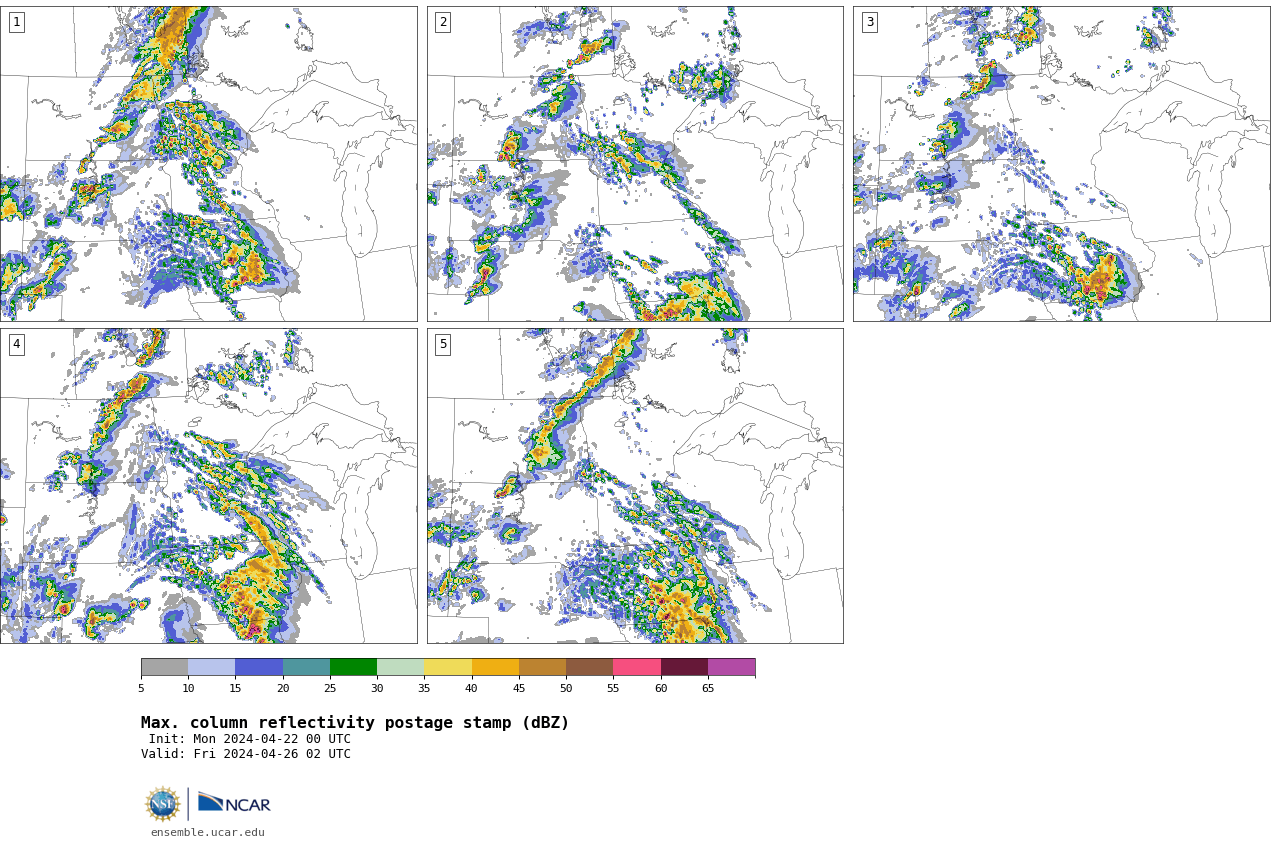The width and height of the screenshot is (1280, 844).
Task: Click the pale green 30-35 dBZ swatch
Action: (x=400, y=667)
